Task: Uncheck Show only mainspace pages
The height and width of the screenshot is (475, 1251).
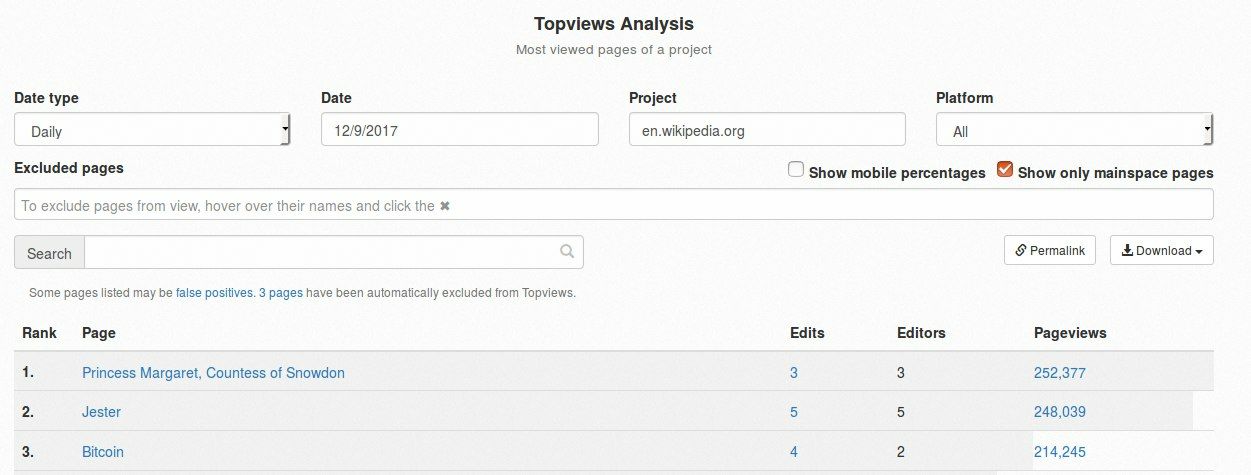Action: pyautogui.click(x=1005, y=170)
